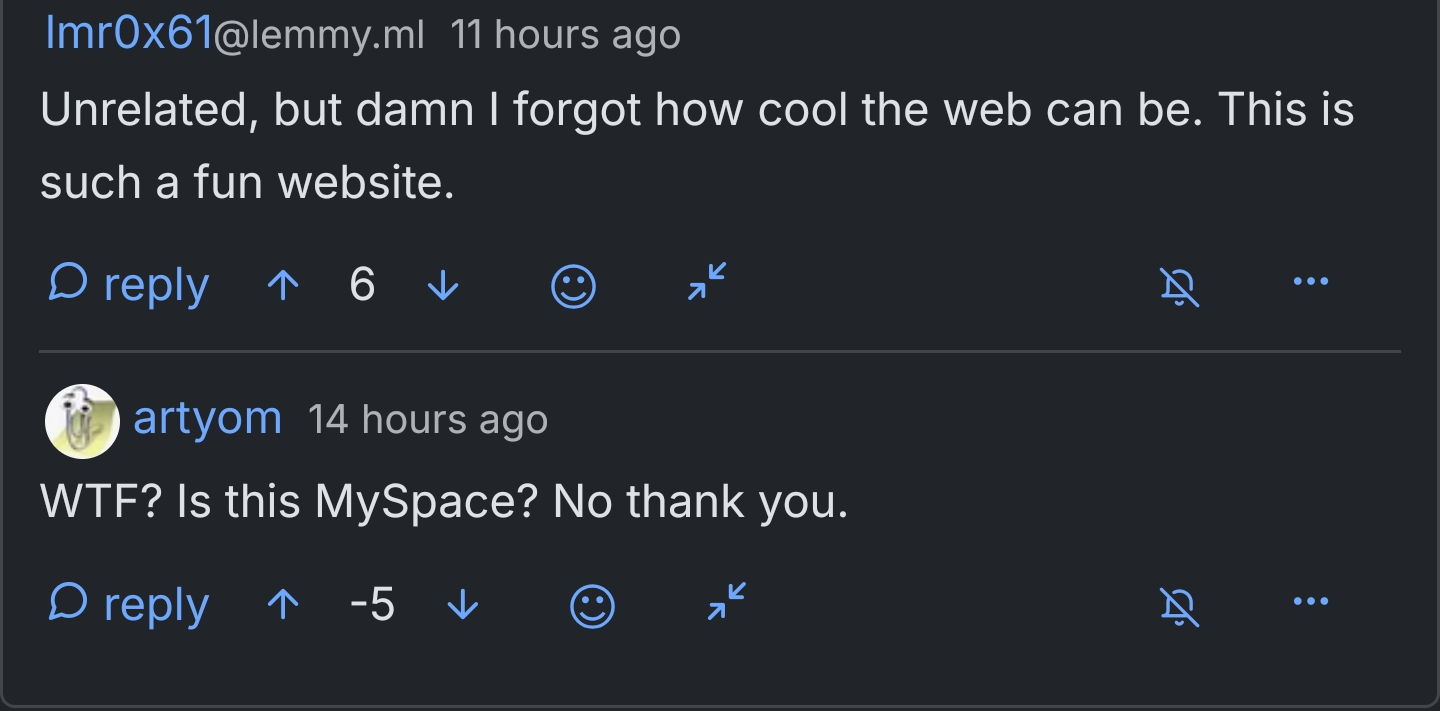Open the more actions menu on lmr0x61's comment
Viewport: 1440px width, 711px height.
(x=1311, y=284)
